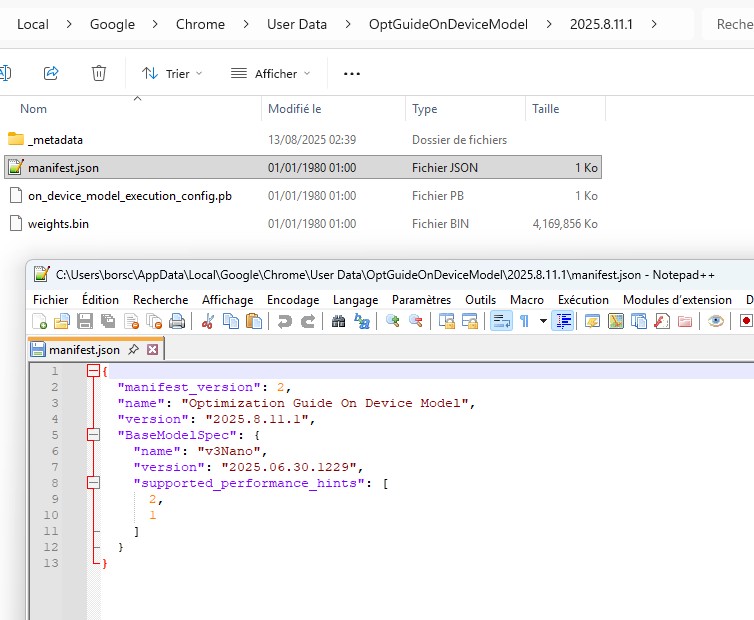Click the Close All documents toolbar icon
This screenshot has width=754, height=620.
(x=154, y=321)
